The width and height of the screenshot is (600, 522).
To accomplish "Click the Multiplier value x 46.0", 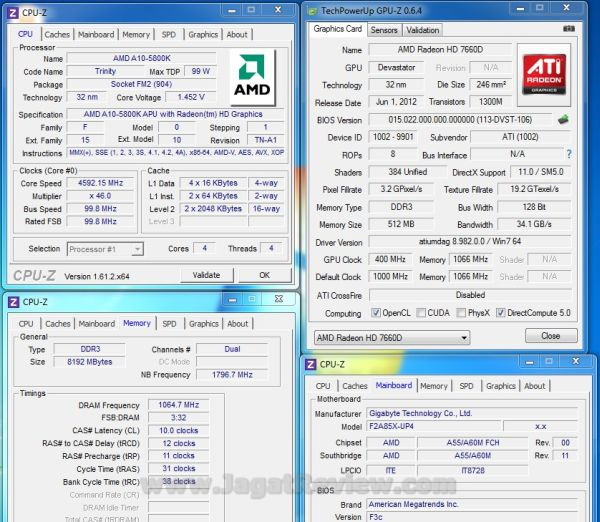I will (101, 196).
